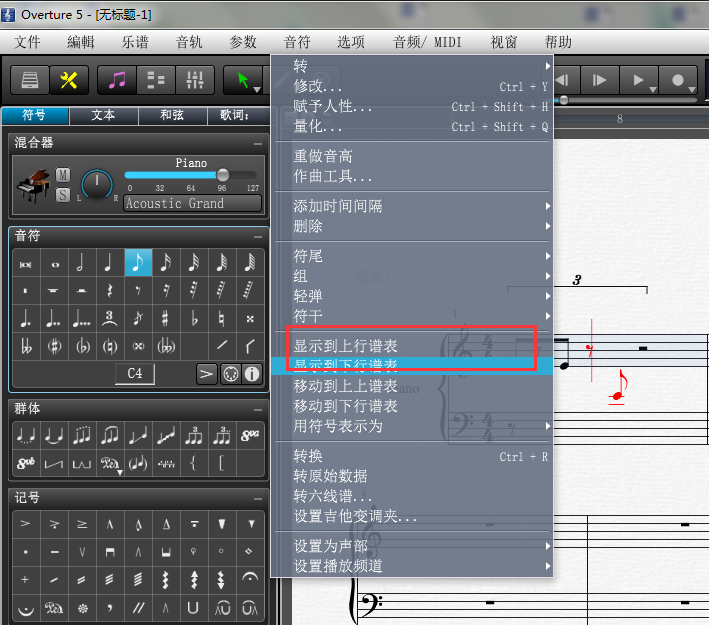Collapse the 混合器 panel

coord(258,143)
